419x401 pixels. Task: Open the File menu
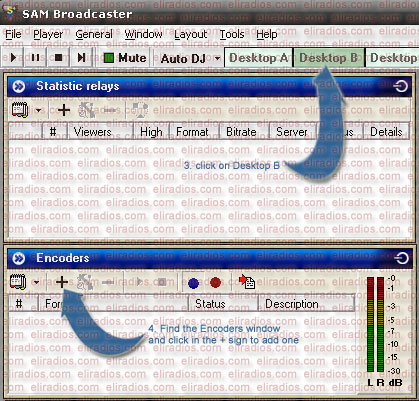point(13,34)
